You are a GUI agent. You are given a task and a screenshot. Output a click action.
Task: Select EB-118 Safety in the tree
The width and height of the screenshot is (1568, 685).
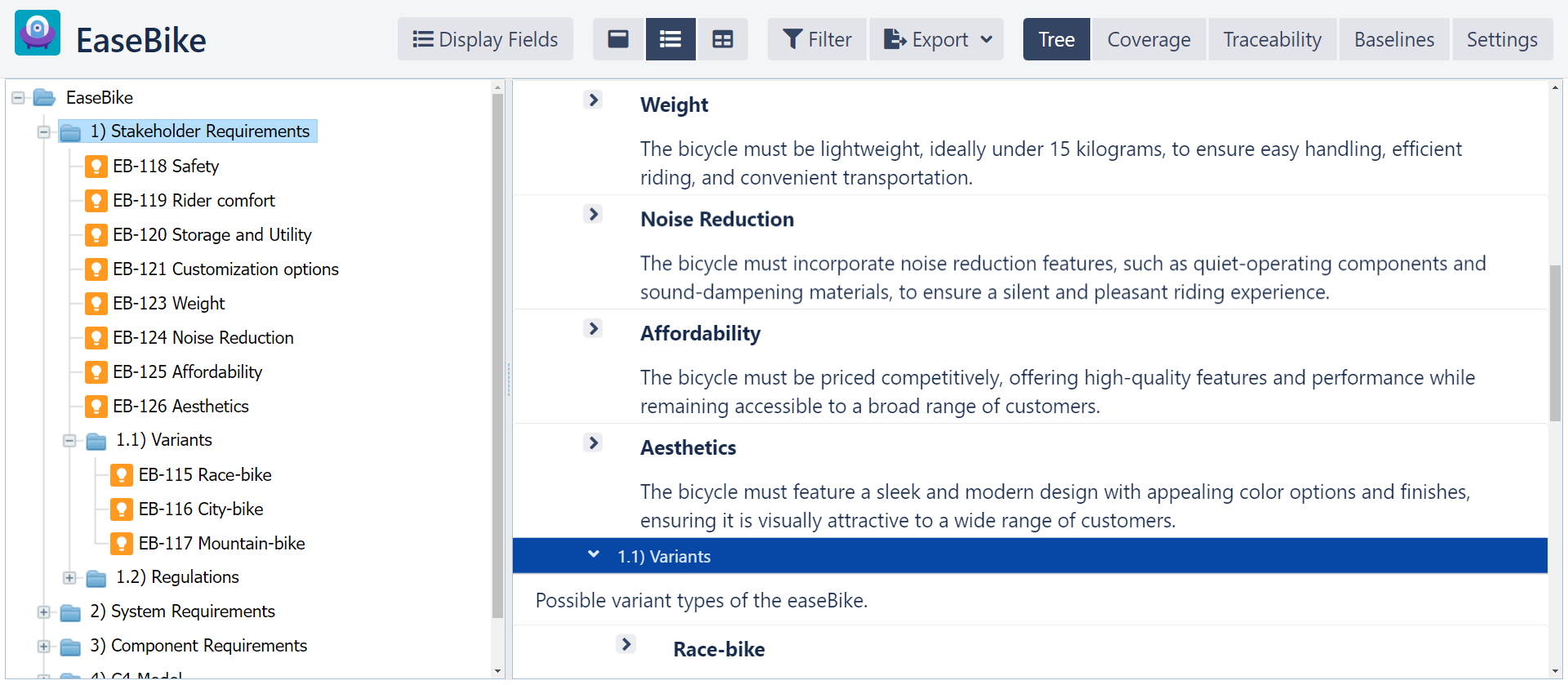click(166, 167)
